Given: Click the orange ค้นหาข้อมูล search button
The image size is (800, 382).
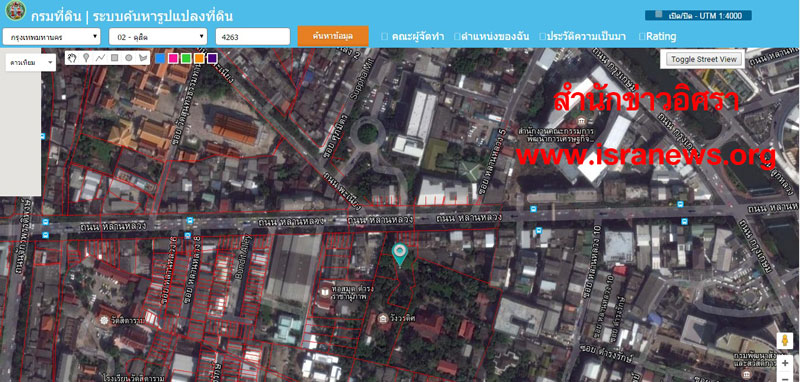Looking at the screenshot, I should [333, 36].
